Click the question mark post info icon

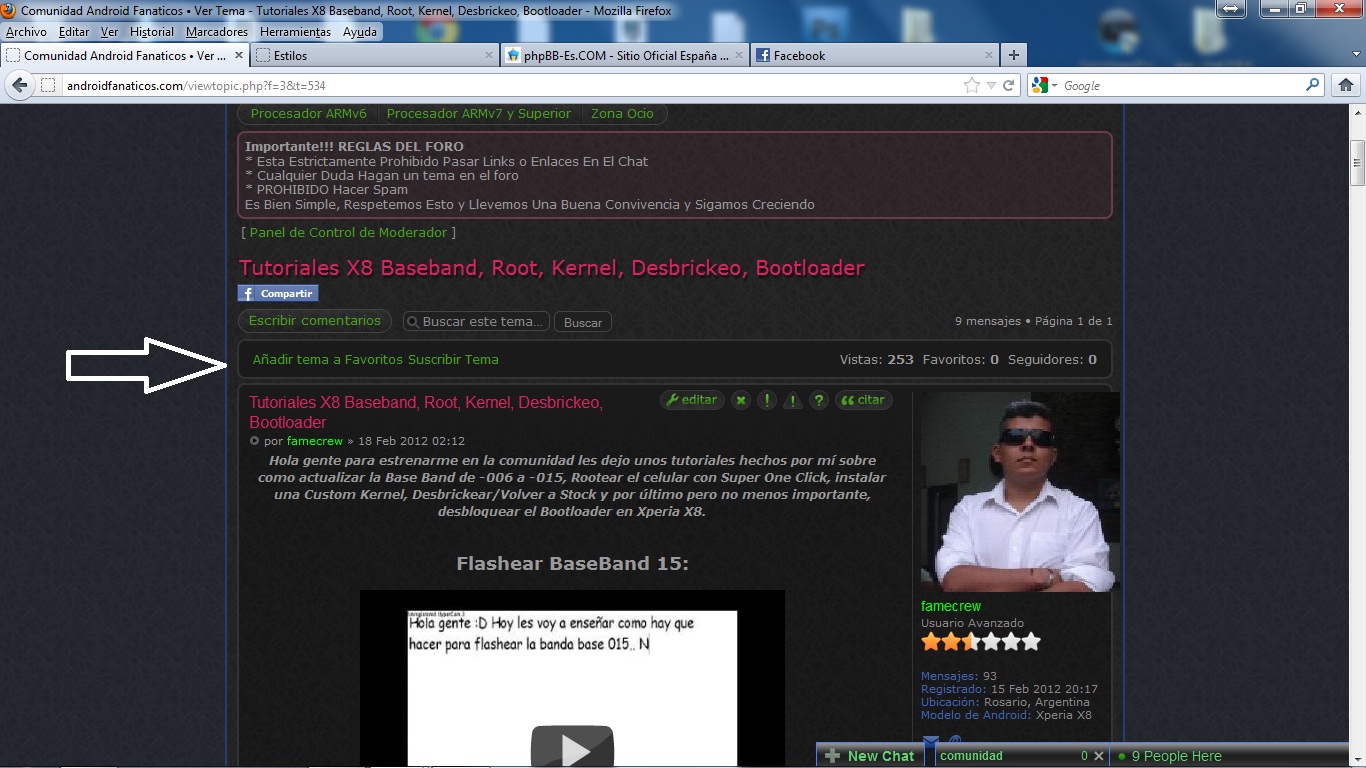[x=819, y=401]
